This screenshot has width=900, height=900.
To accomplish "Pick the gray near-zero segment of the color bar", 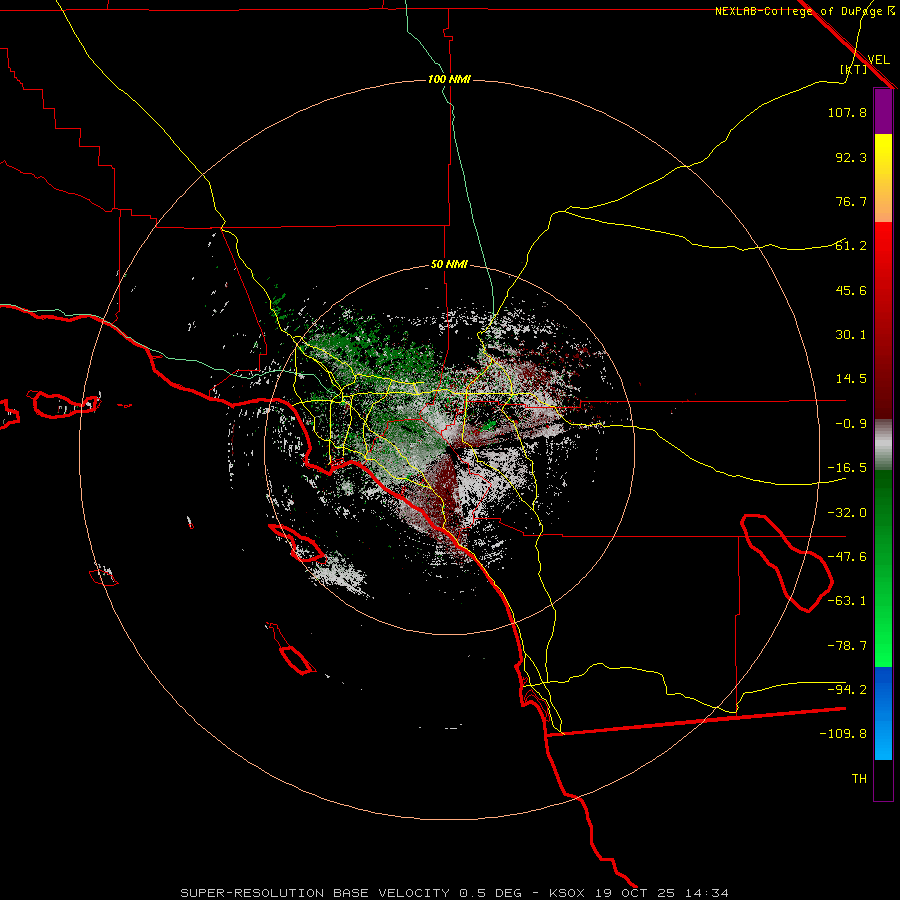I will click(883, 445).
